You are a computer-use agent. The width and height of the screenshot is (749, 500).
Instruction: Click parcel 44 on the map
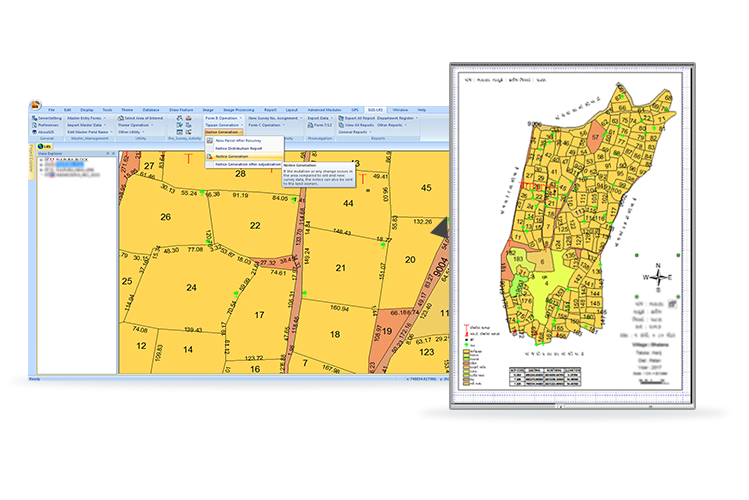pos(348,203)
